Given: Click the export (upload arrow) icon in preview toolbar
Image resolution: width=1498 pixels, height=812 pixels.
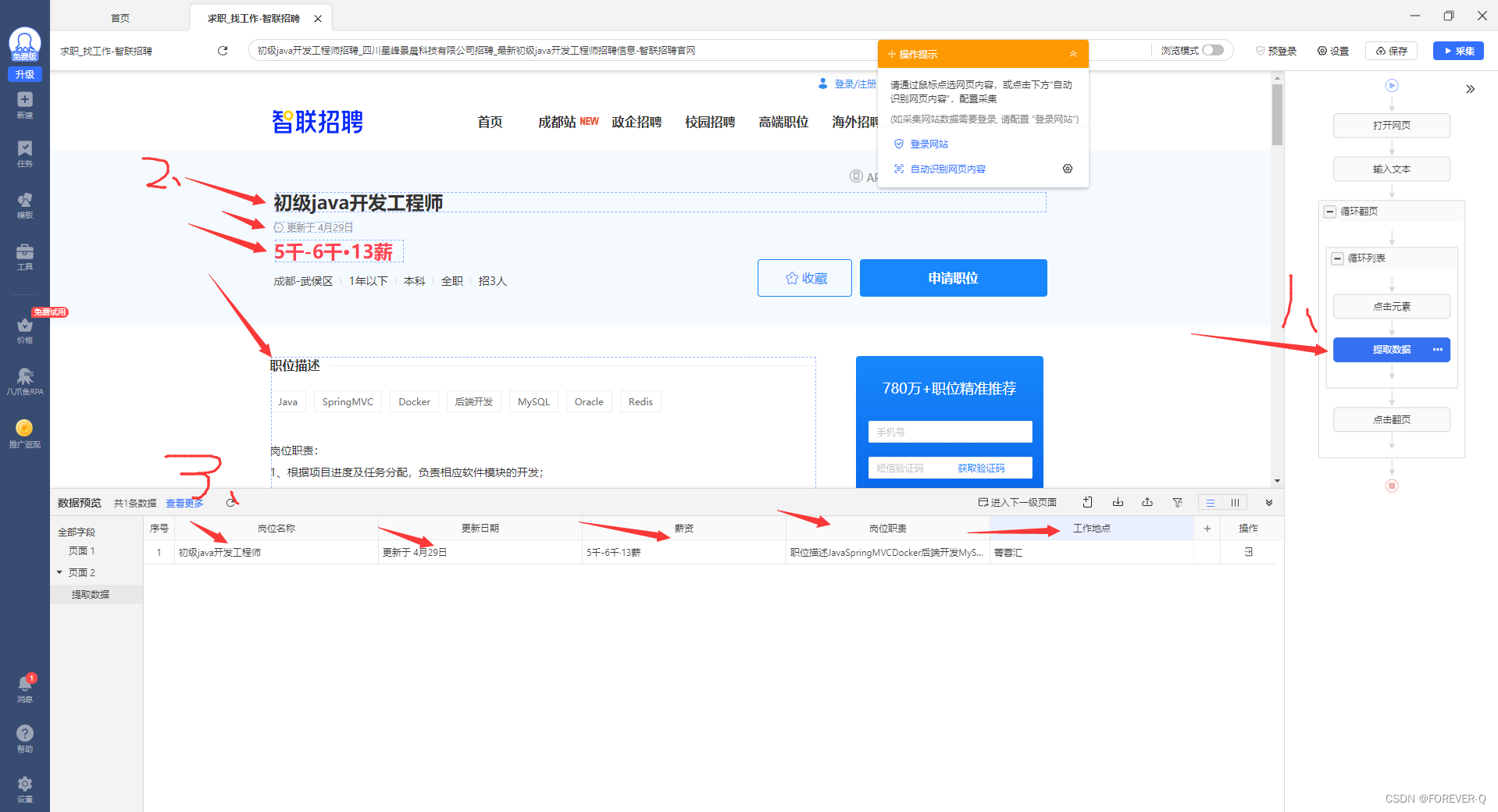Looking at the screenshot, I should coord(1147,502).
